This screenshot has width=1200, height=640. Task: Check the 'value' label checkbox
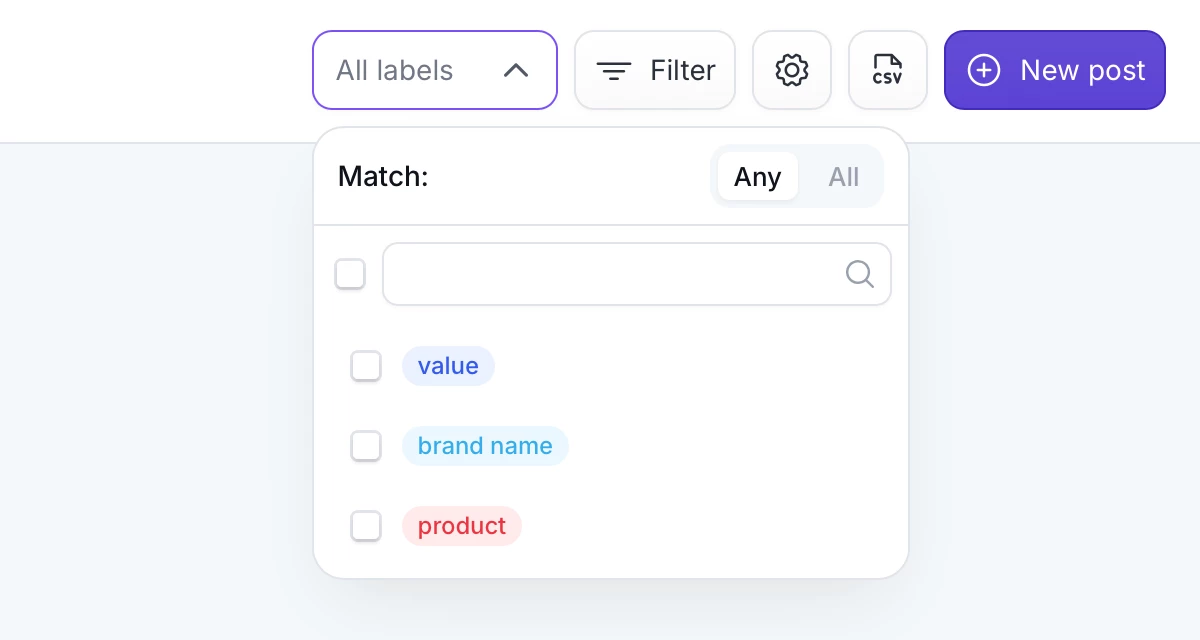tap(366, 366)
